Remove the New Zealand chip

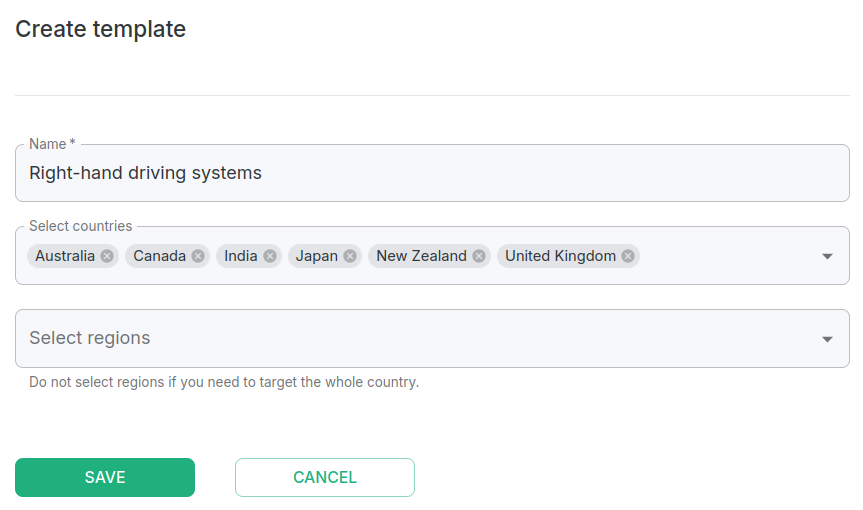[x=479, y=256]
